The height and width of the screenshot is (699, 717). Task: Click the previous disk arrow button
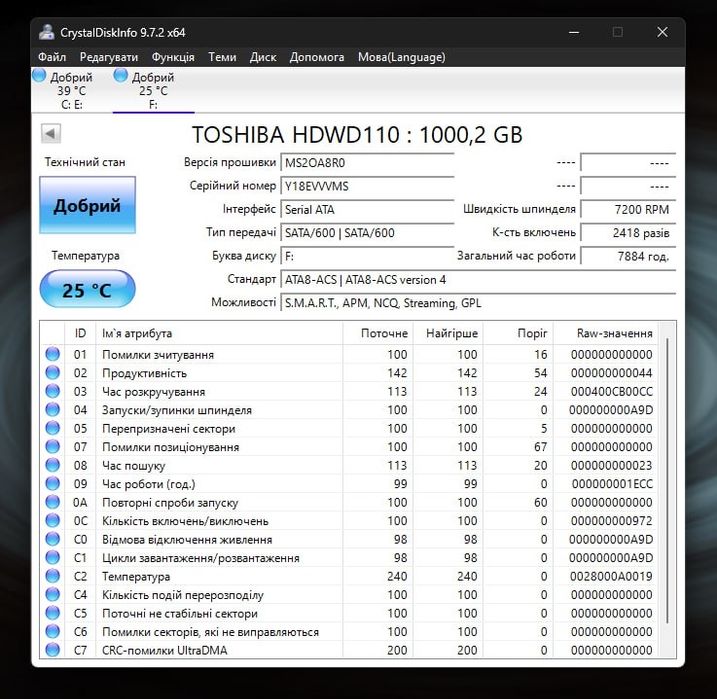coord(51,134)
